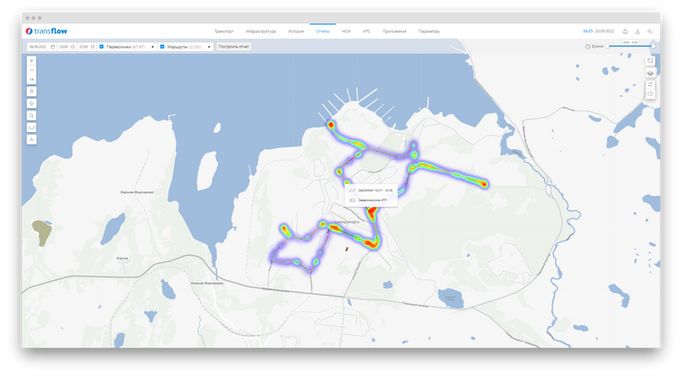Click the right handle of time slider
682x379 pixels.
[653, 46]
